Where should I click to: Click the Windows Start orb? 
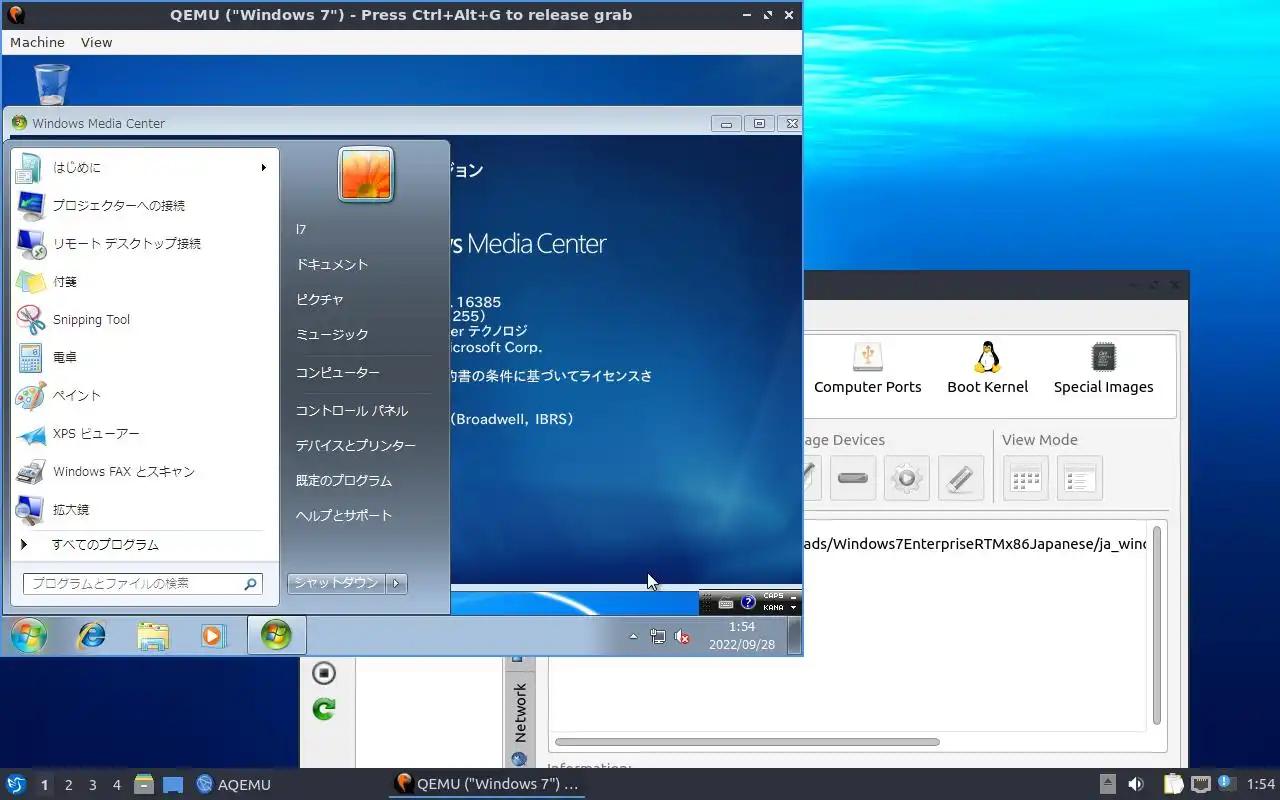click(28, 636)
